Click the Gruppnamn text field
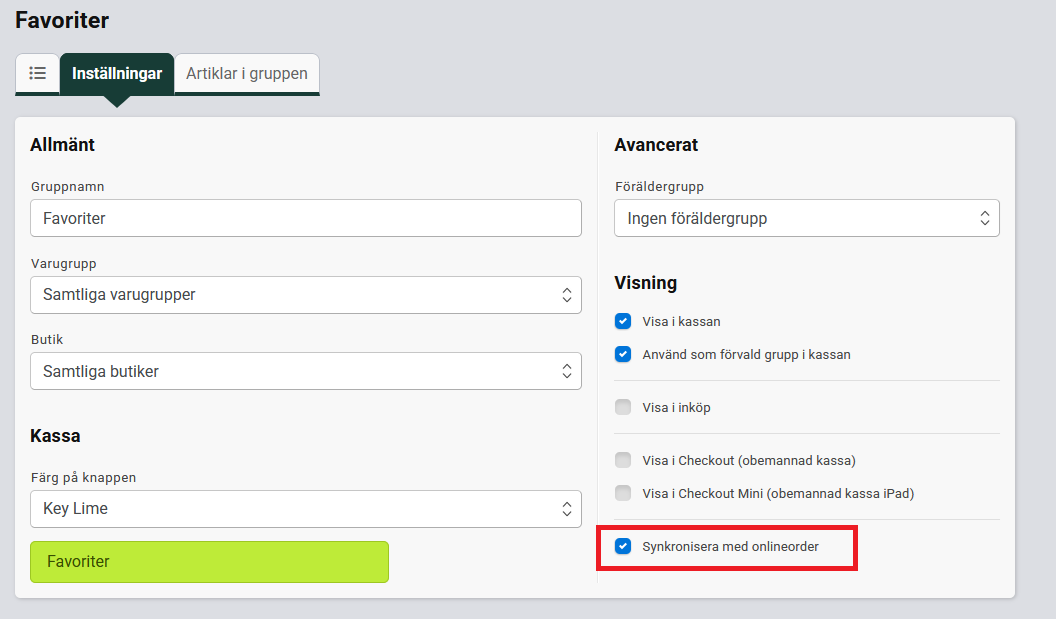Viewport: 1056px width, 619px height. point(305,218)
